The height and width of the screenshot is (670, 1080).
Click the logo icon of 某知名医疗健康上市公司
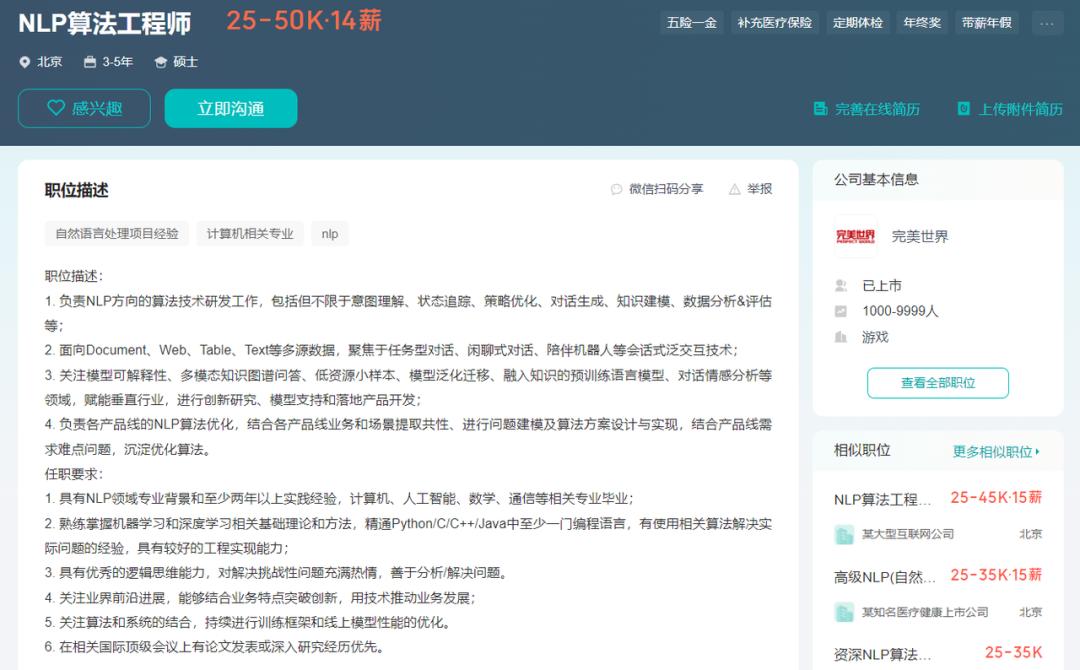coord(844,612)
